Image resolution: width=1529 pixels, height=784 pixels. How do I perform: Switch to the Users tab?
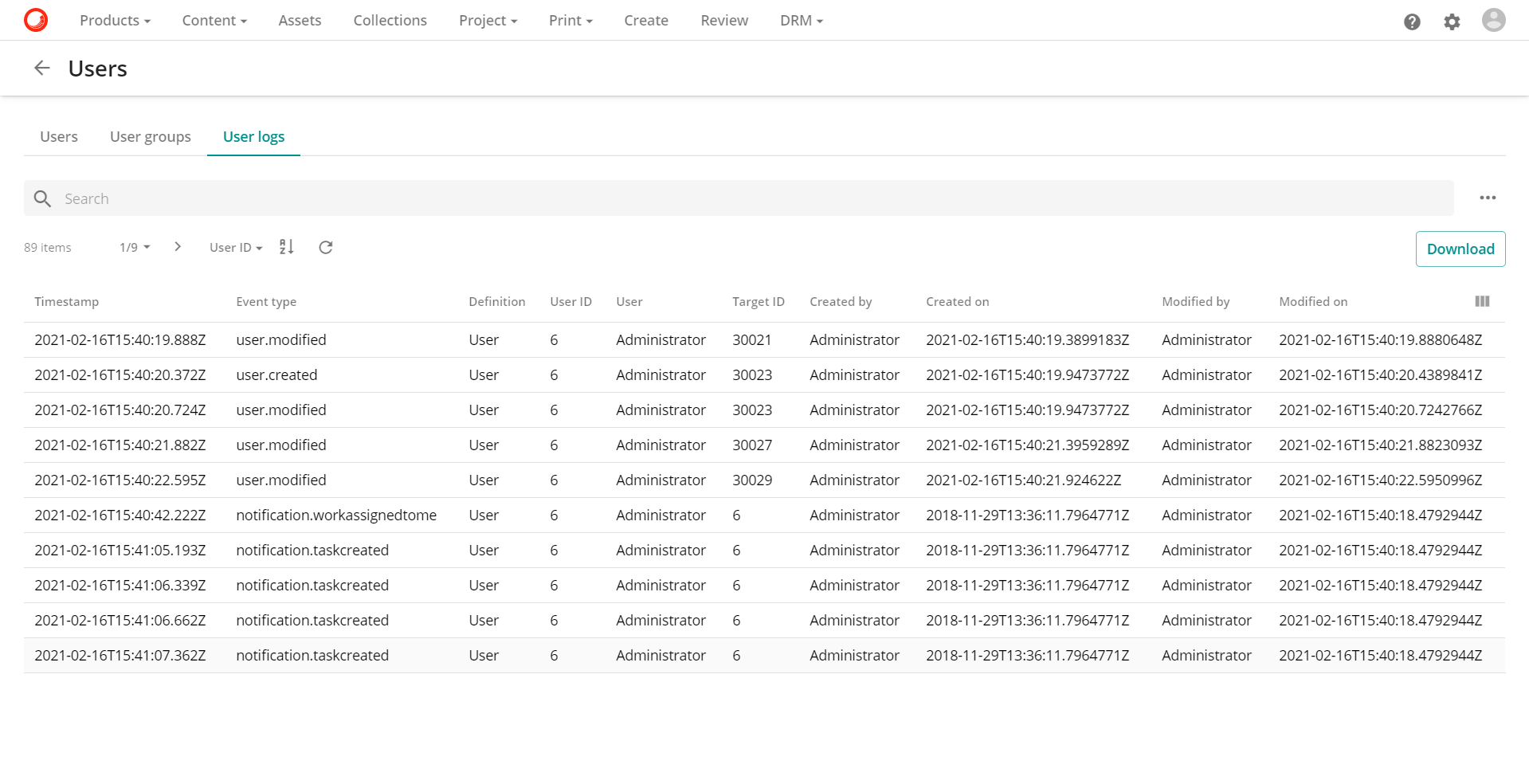click(57, 136)
